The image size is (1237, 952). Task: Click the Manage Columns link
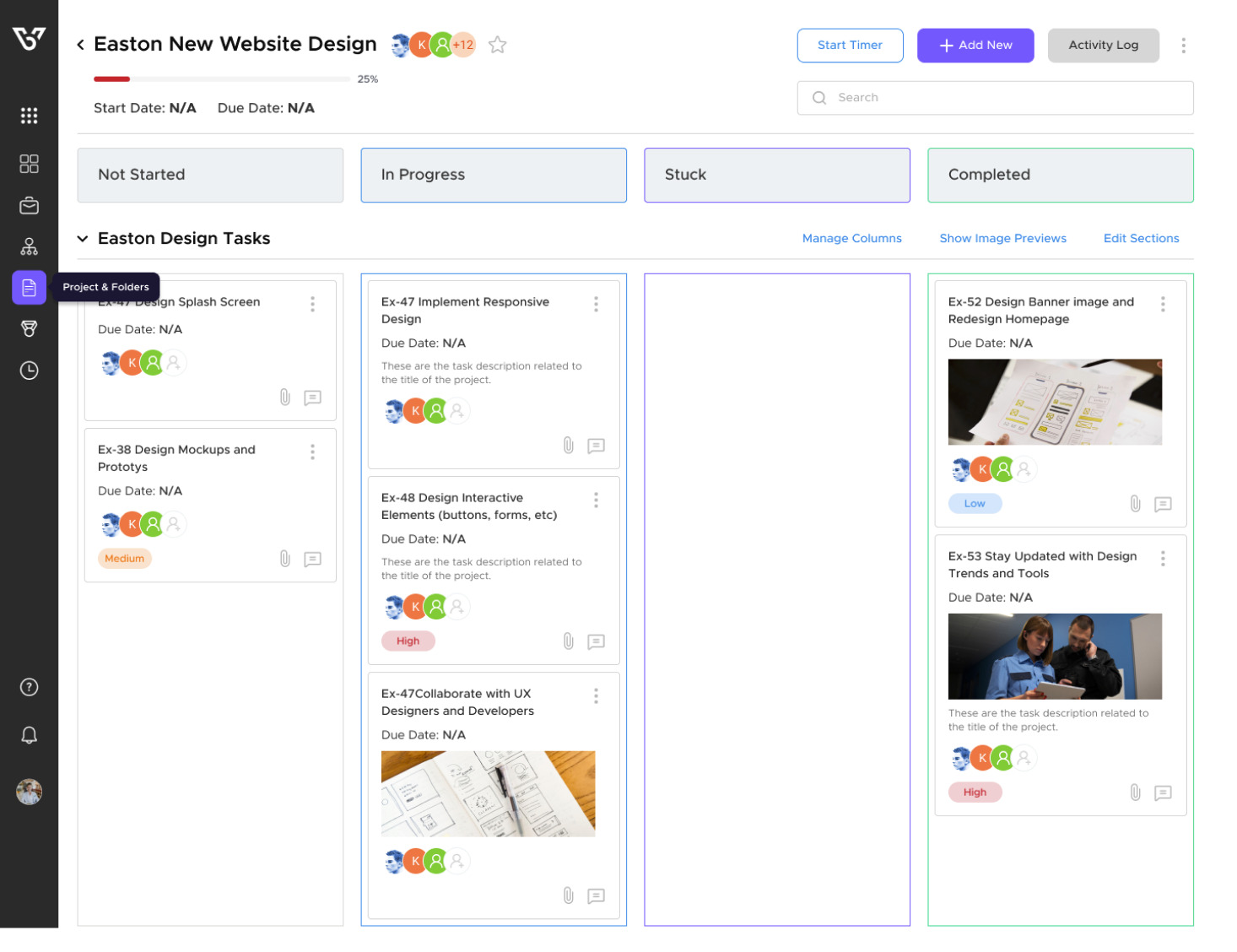(851, 239)
